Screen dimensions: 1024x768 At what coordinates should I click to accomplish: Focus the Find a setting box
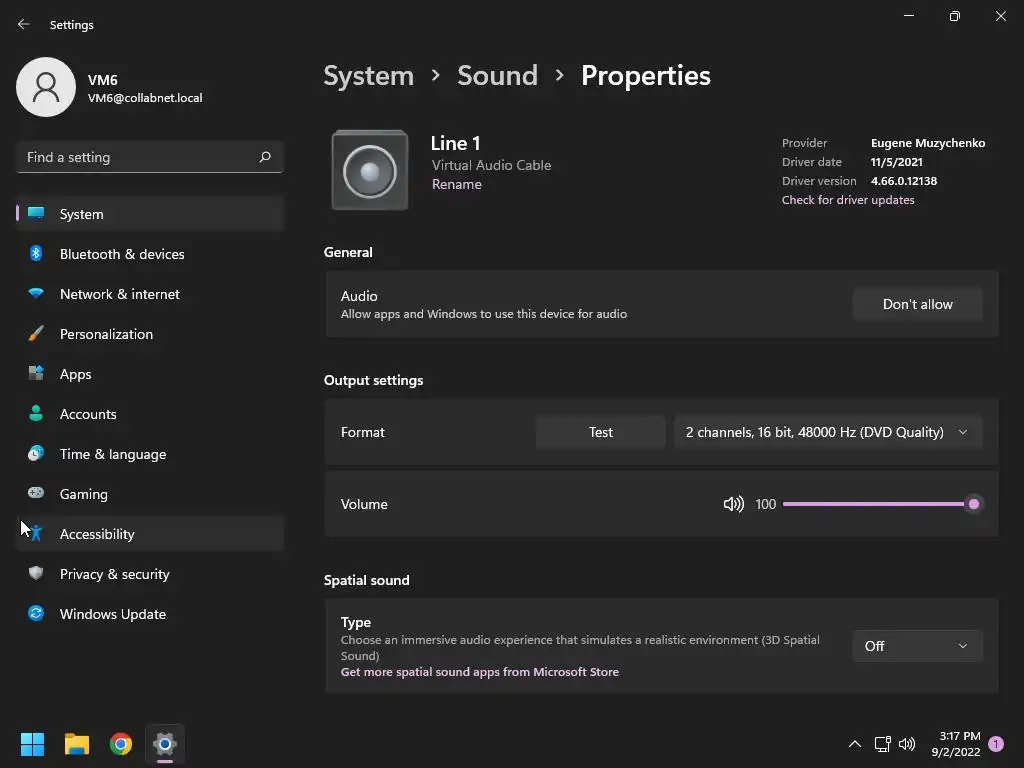pyautogui.click(x=138, y=157)
